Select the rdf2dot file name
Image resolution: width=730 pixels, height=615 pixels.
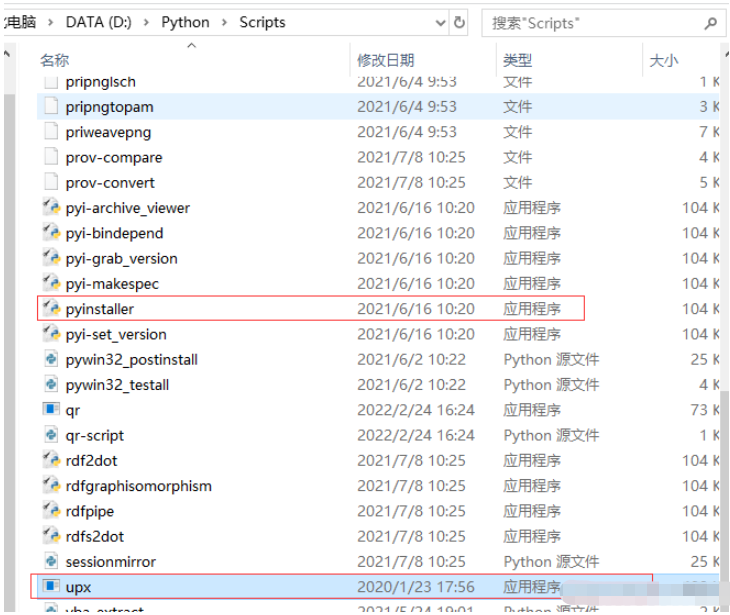click(x=91, y=460)
